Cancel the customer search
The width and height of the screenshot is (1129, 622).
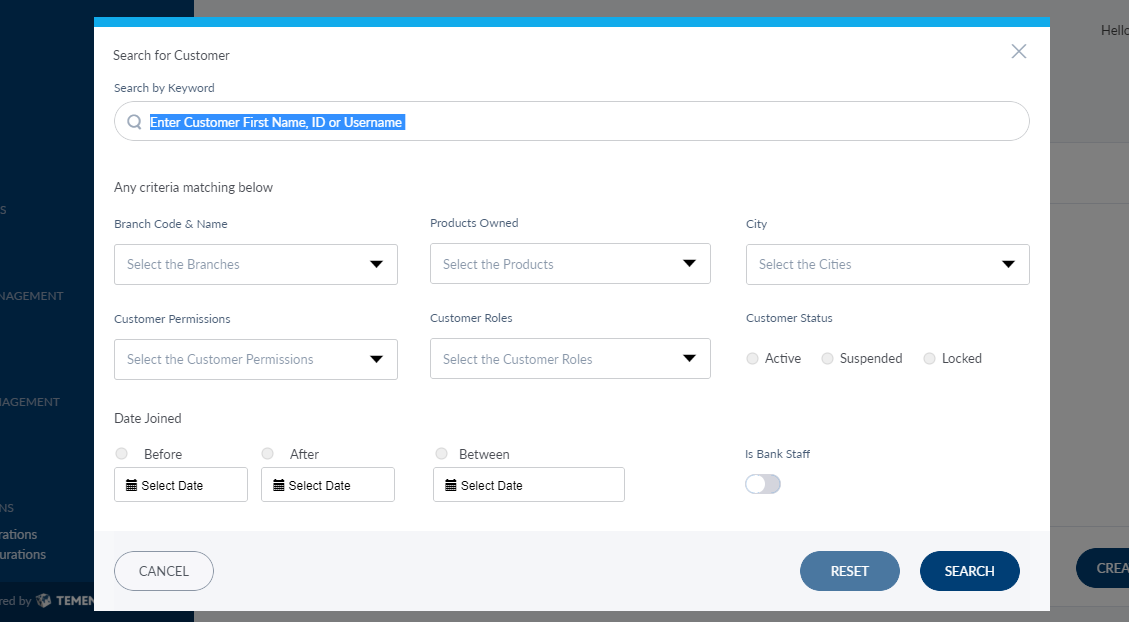click(x=164, y=571)
